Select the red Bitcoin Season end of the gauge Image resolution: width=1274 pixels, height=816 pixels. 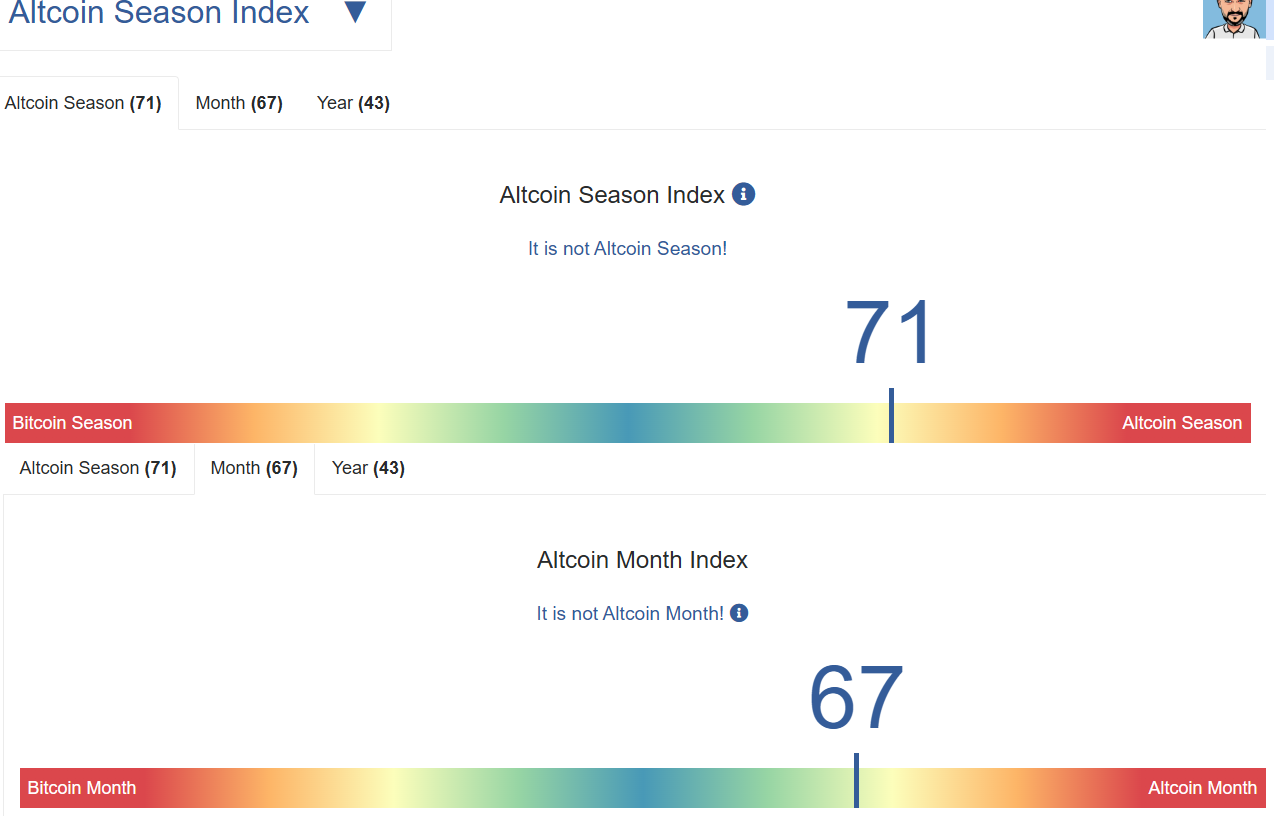72,423
